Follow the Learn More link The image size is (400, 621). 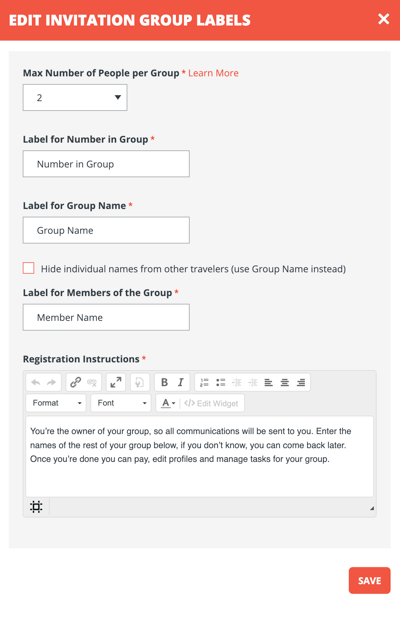coord(213,73)
